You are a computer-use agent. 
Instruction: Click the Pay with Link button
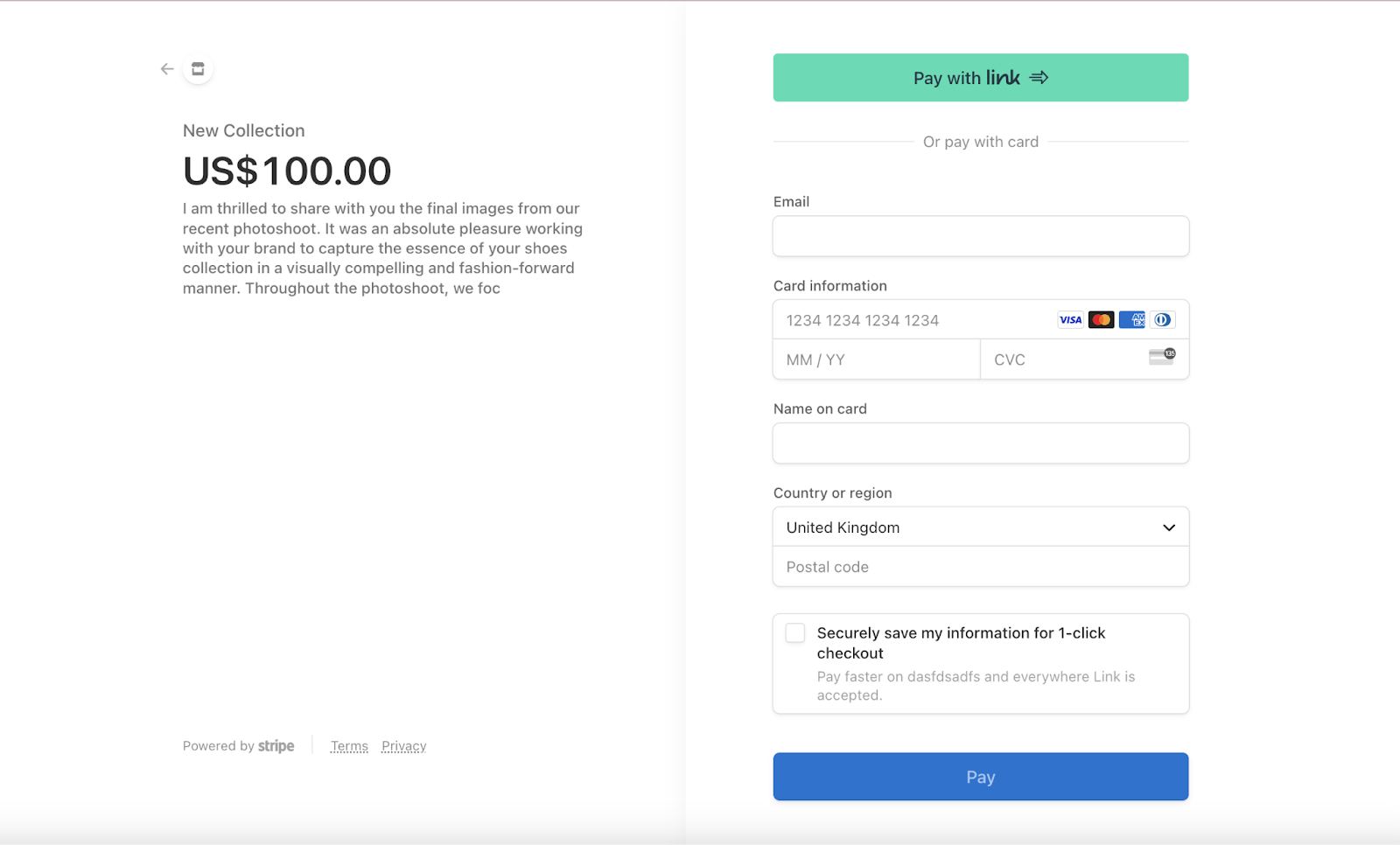(x=980, y=77)
